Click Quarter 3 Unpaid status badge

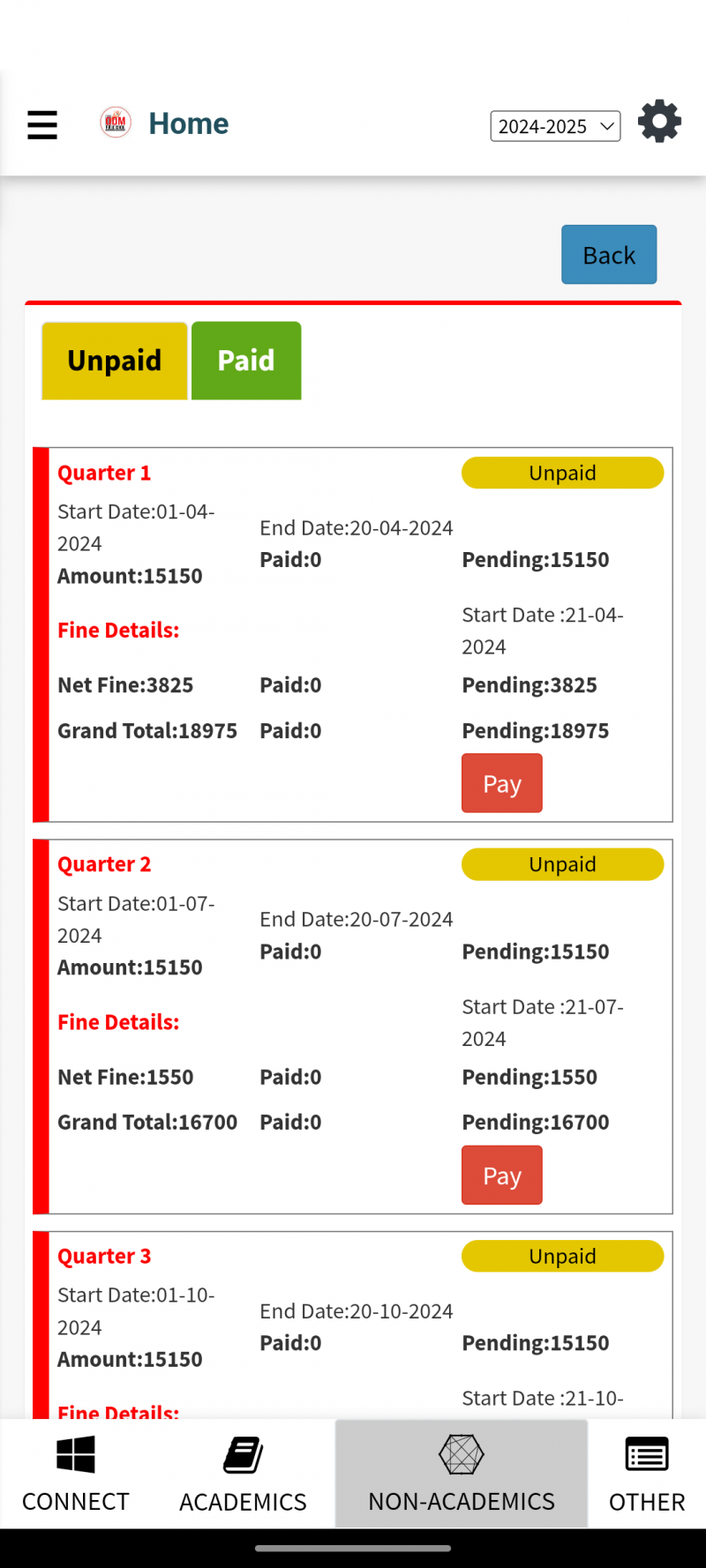click(x=562, y=1256)
